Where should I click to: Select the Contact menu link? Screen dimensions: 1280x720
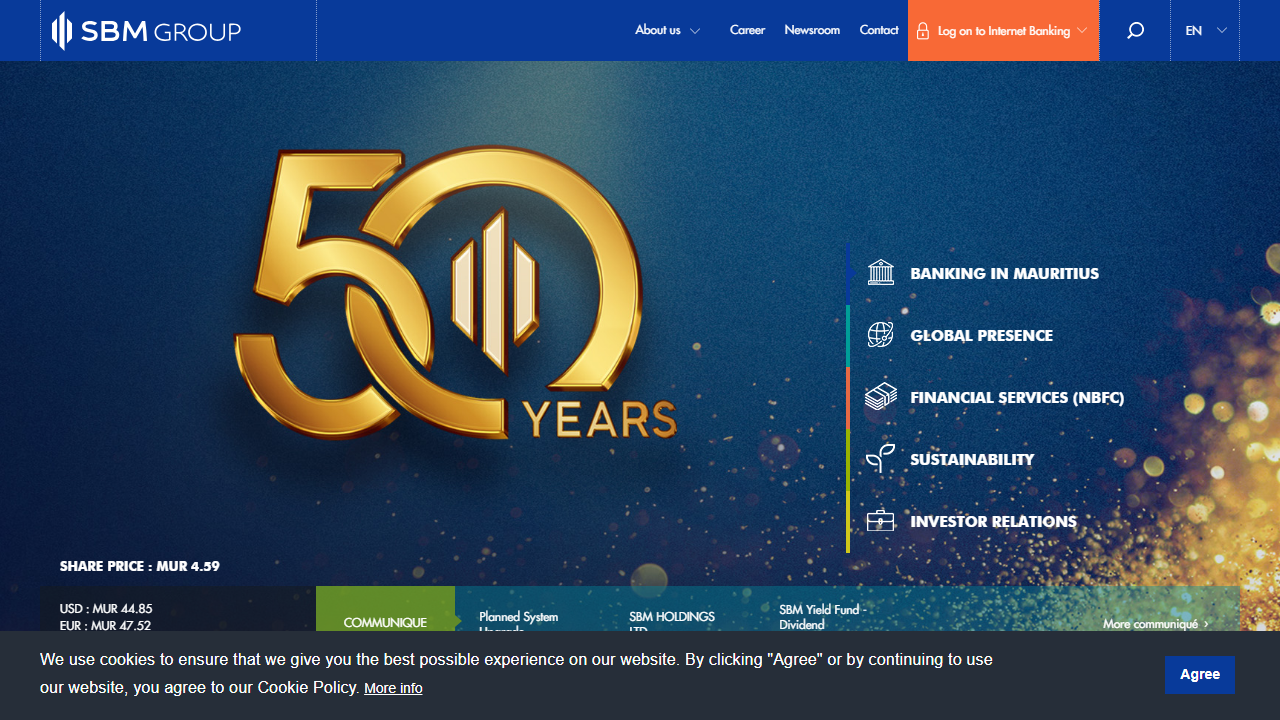click(x=879, y=30)
